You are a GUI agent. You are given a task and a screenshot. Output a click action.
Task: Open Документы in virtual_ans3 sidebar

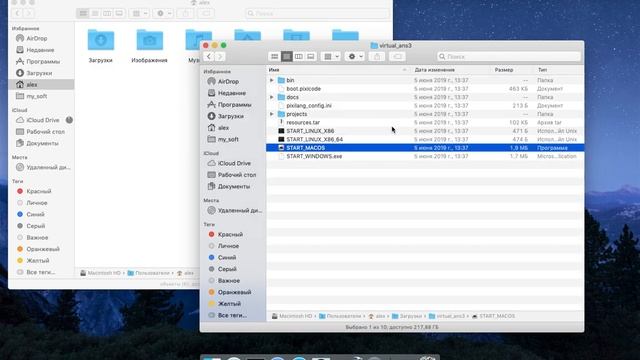click(x=233, y=187)
